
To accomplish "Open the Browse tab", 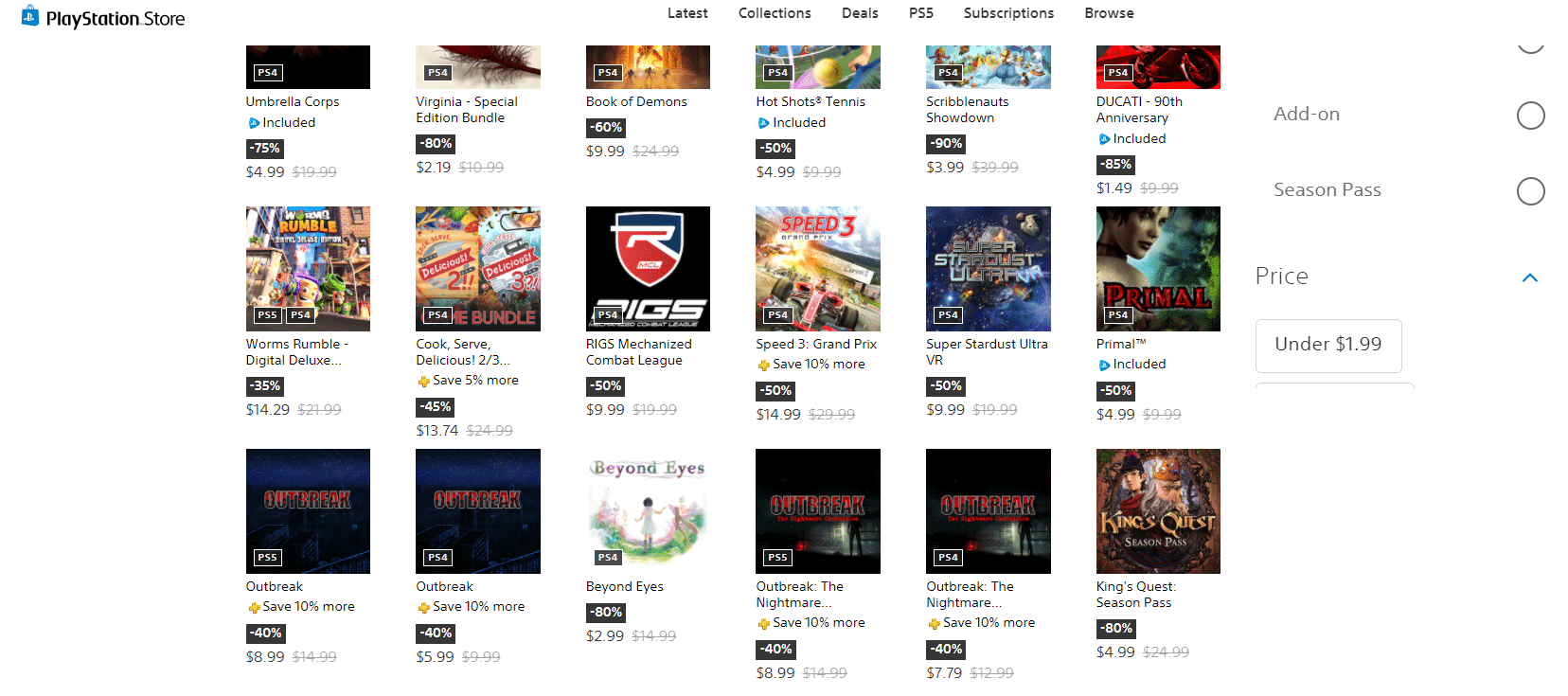I will (1109, 13).
